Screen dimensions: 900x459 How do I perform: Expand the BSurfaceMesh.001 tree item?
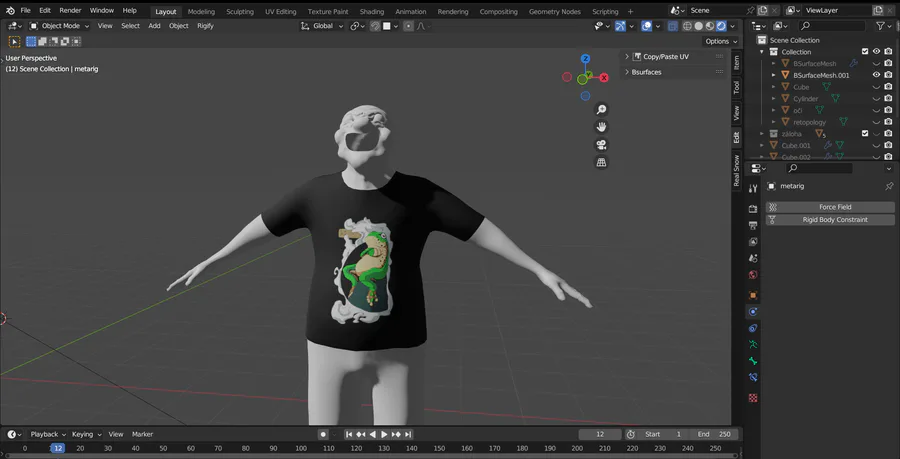(x=774, y=75)
